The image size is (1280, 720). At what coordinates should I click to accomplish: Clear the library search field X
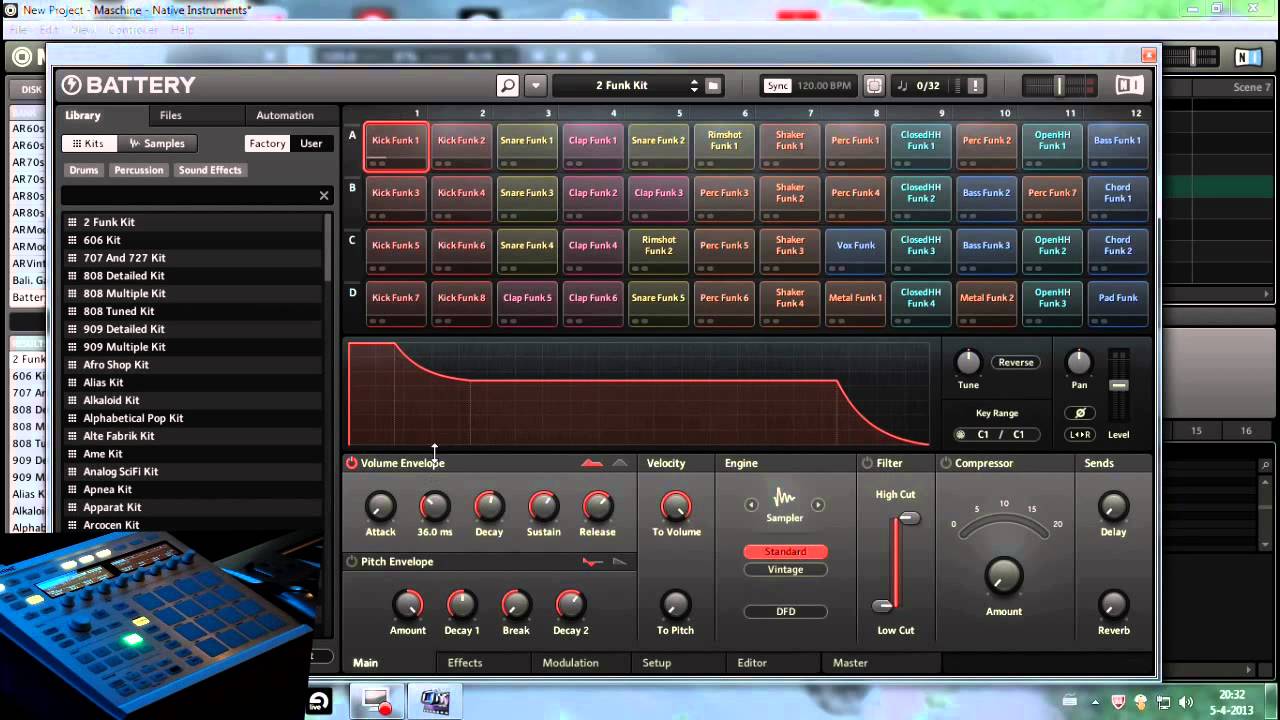pos(324,195)
